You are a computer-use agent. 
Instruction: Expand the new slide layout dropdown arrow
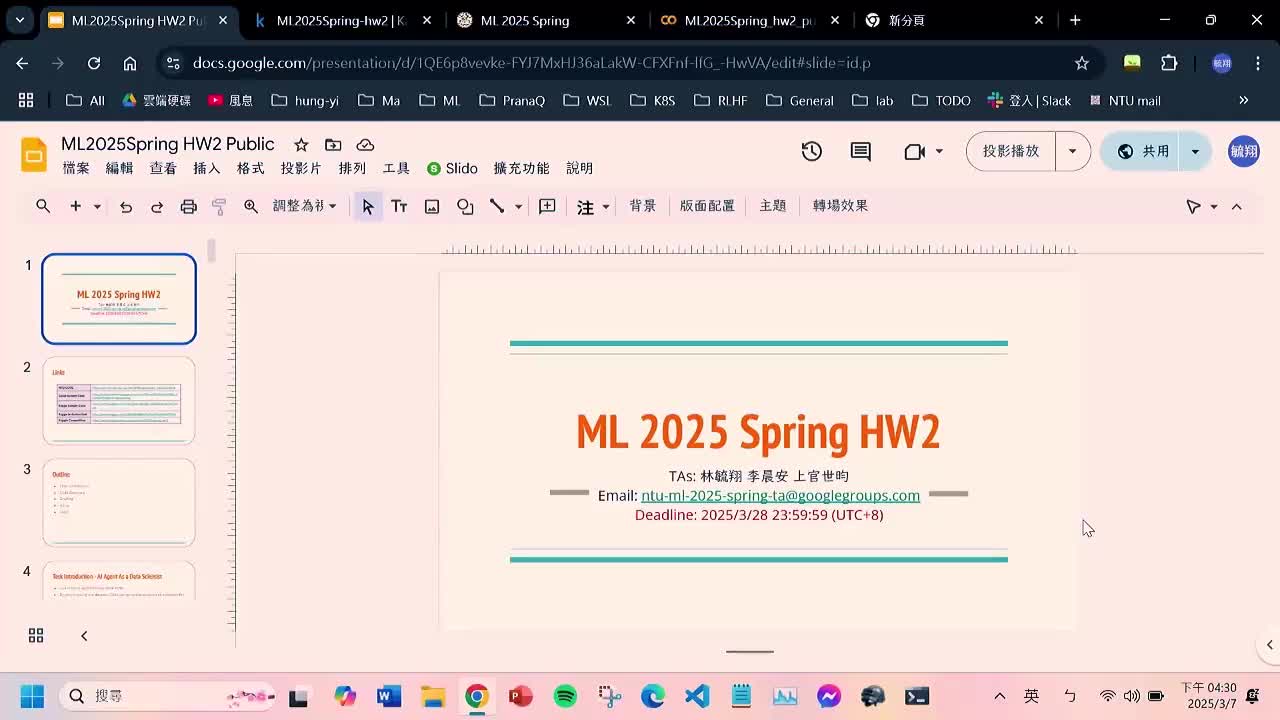[x=97, y=206]
